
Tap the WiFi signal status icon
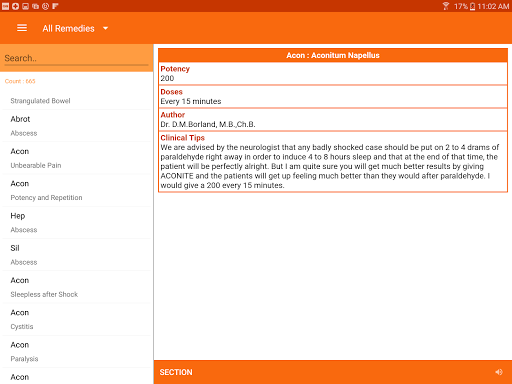tap(446, 6)
